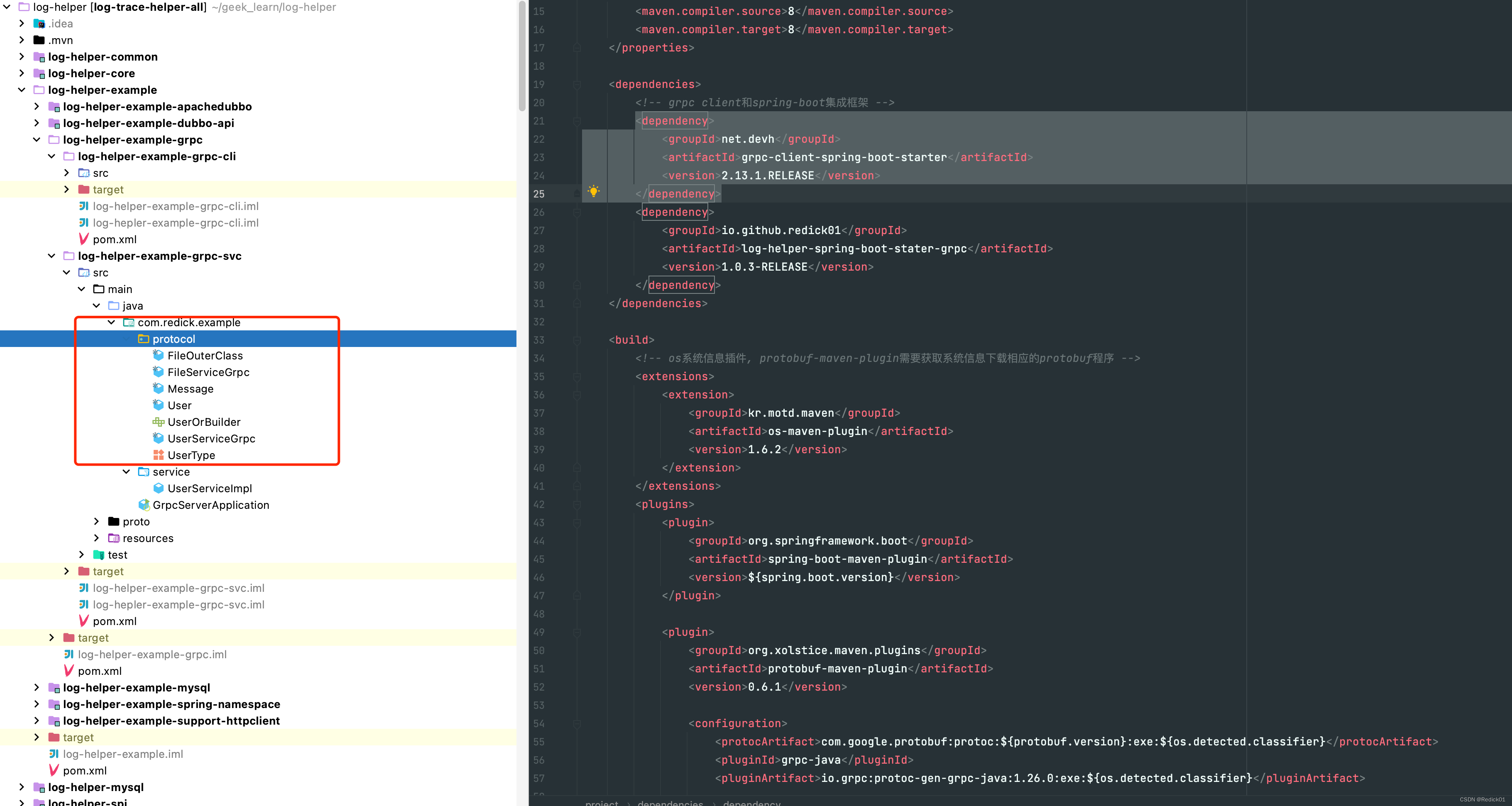This screenshot has height=806, width=1512.
Task: Click the log-helper-common module icon
Action: pos(39,57)
